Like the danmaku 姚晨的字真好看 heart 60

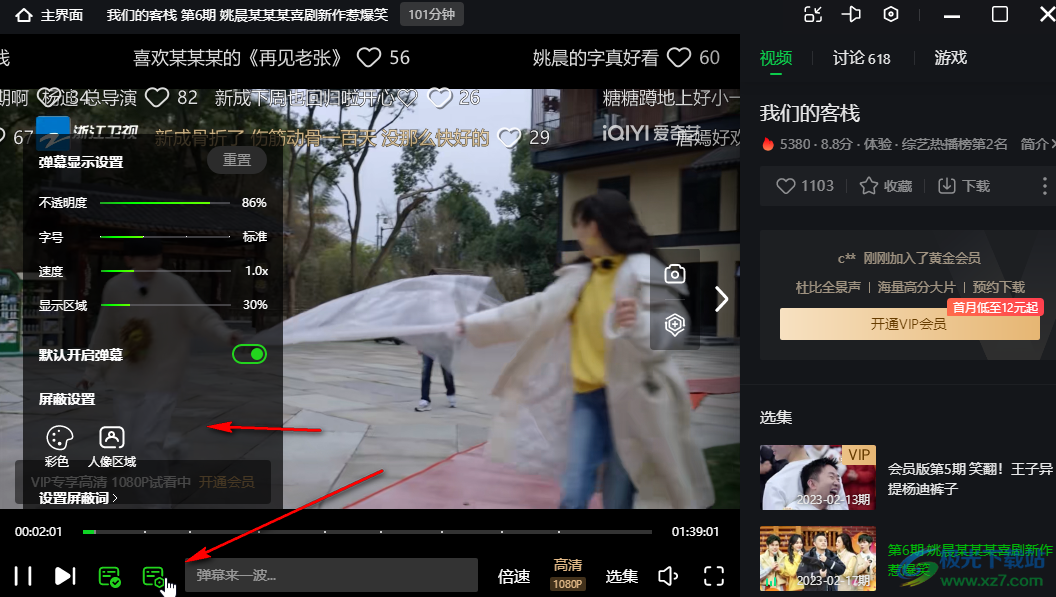[x=679, y=58]
